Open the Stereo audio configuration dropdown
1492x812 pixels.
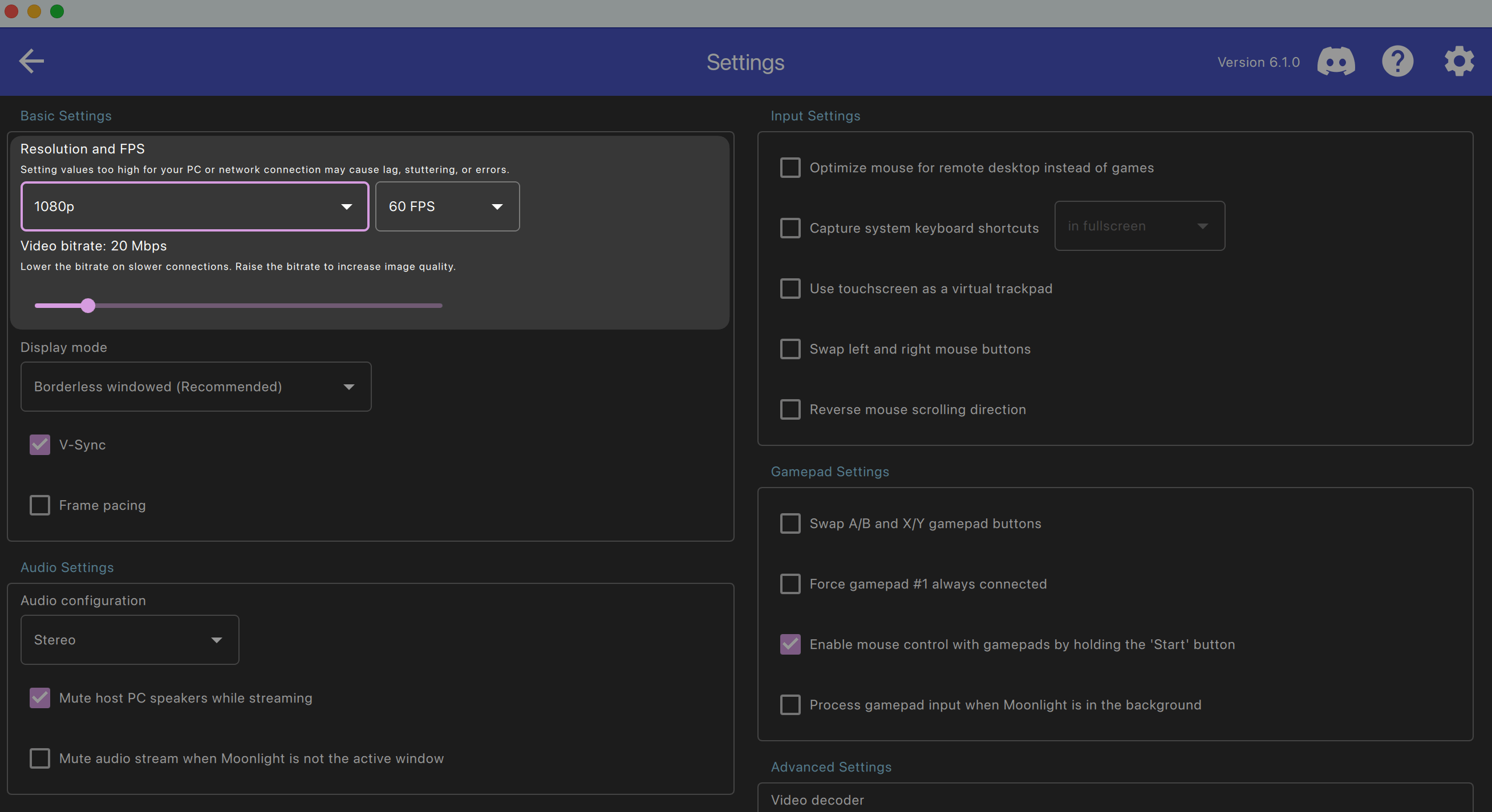click(x=129, y=640)
